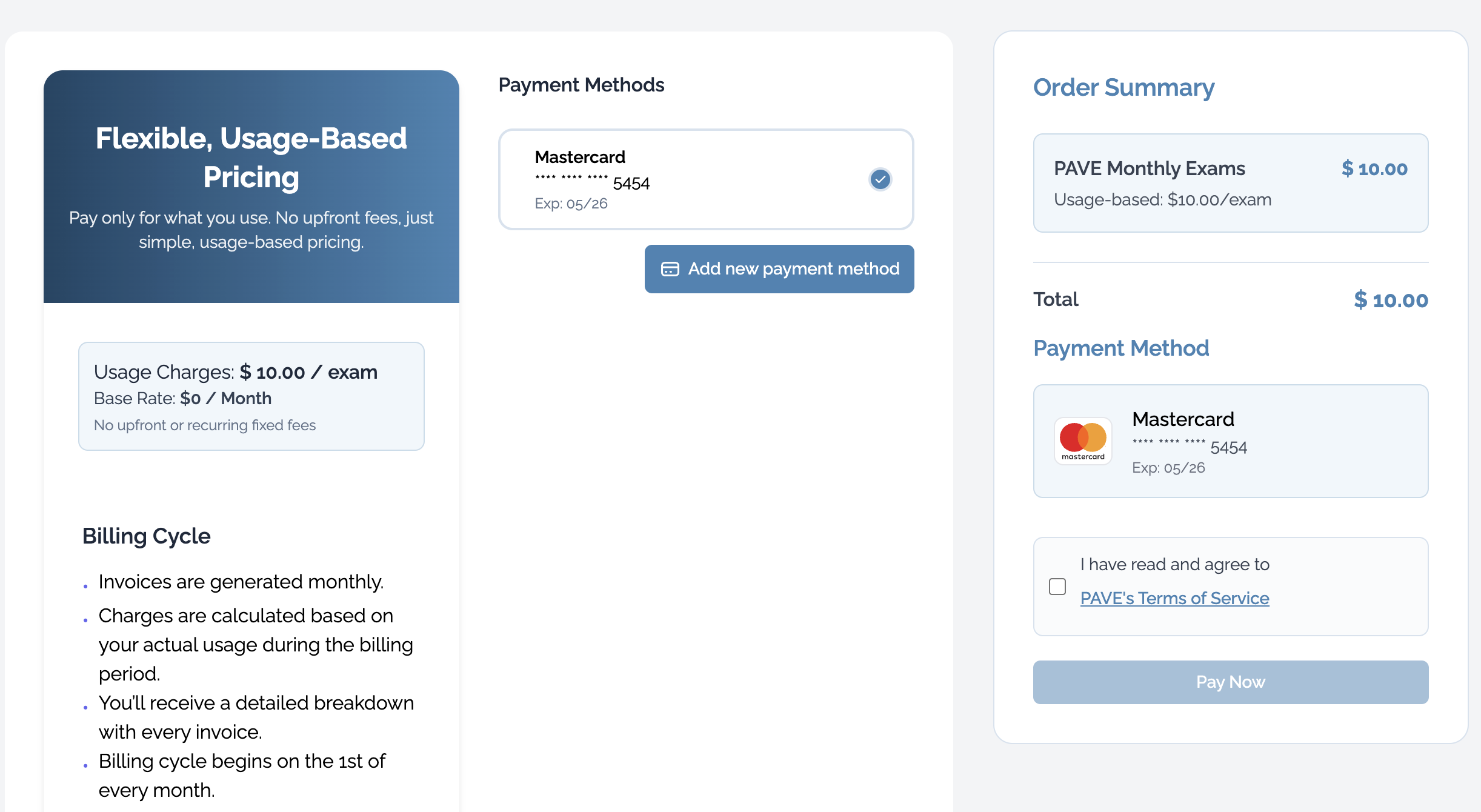Click the 'Invoices are generated monthly' bullet
1481x812 pixels.
pyautogui.click(x=241, y=582)
